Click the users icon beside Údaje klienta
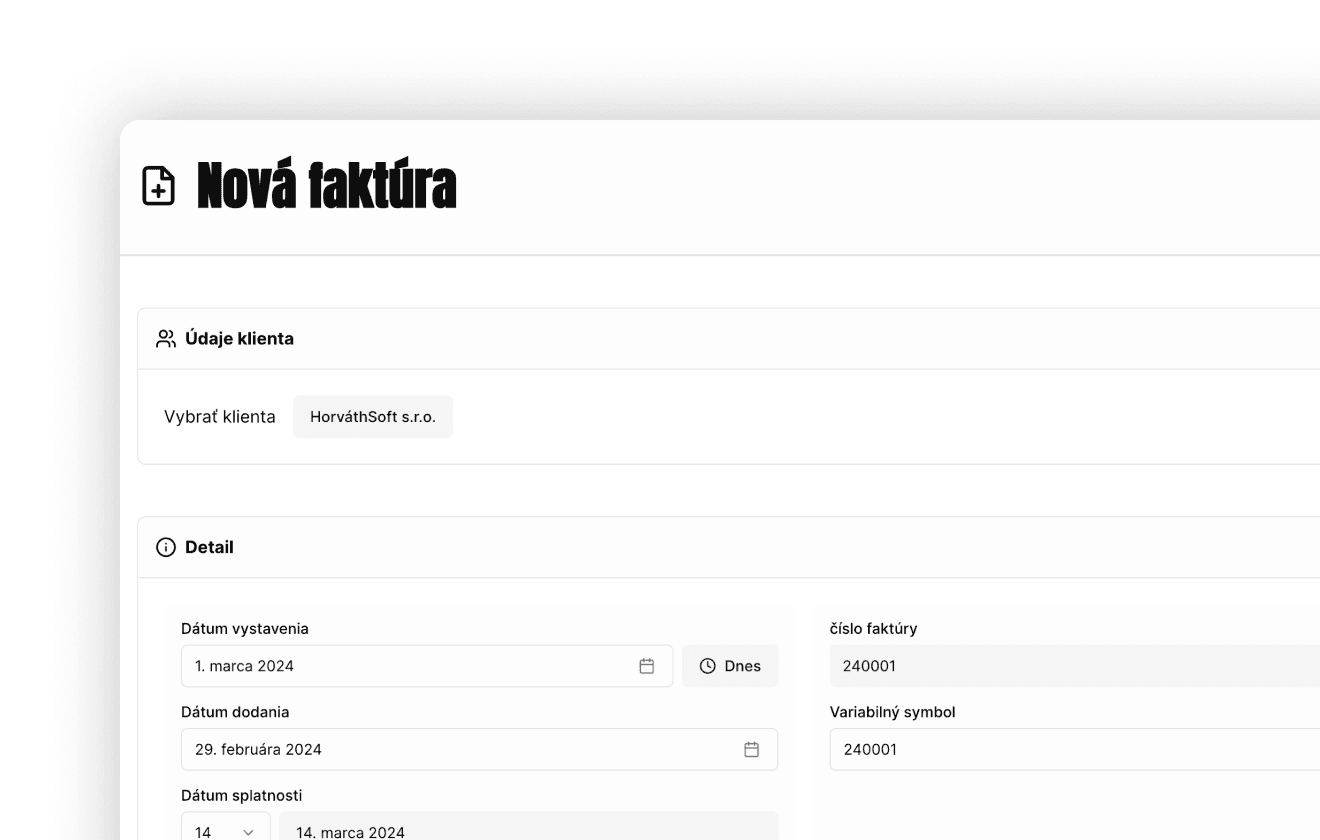 click(166, 339)
